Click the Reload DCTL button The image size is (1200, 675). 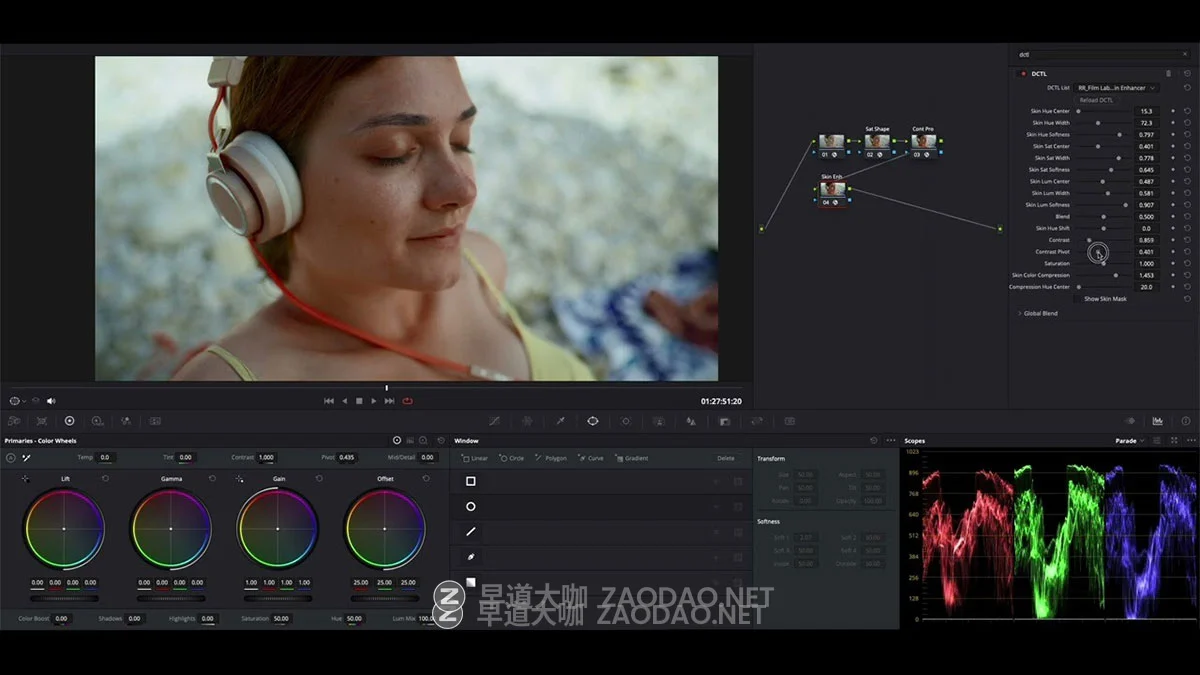coord(1096,100)
